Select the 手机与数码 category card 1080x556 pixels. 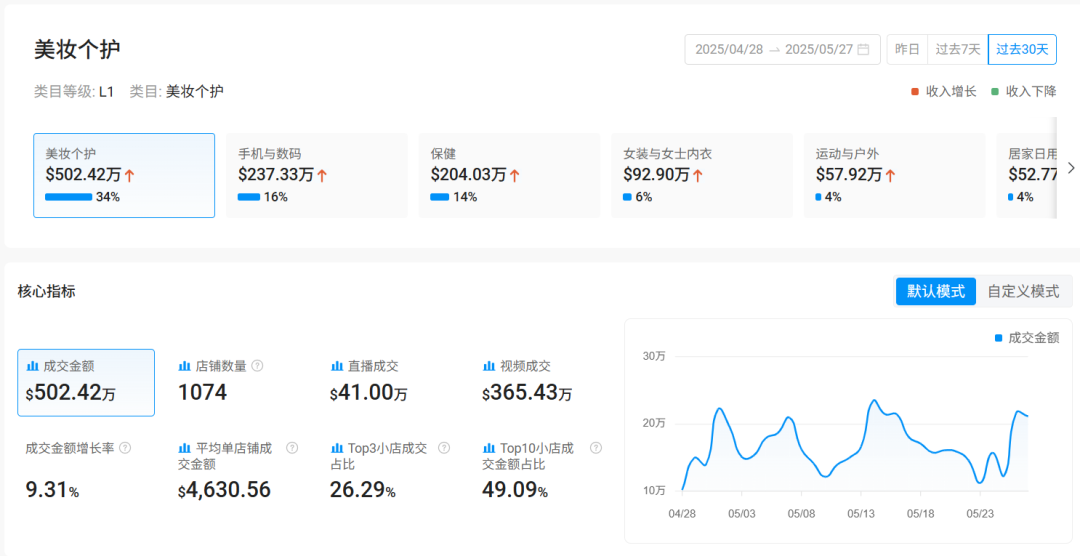(x=317, y=176)
